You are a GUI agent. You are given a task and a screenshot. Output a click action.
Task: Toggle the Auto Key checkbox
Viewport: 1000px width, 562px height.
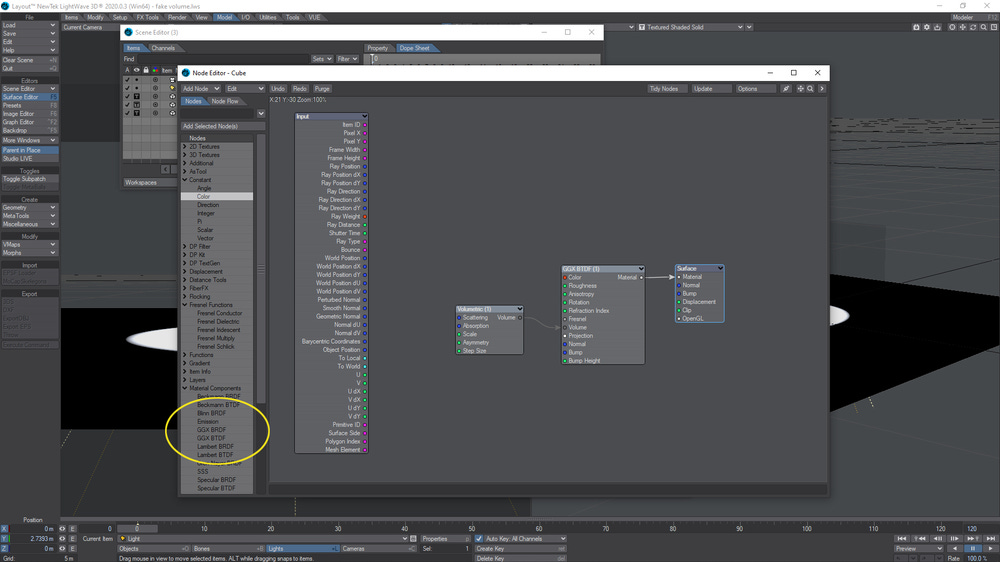tap(479, 538)
